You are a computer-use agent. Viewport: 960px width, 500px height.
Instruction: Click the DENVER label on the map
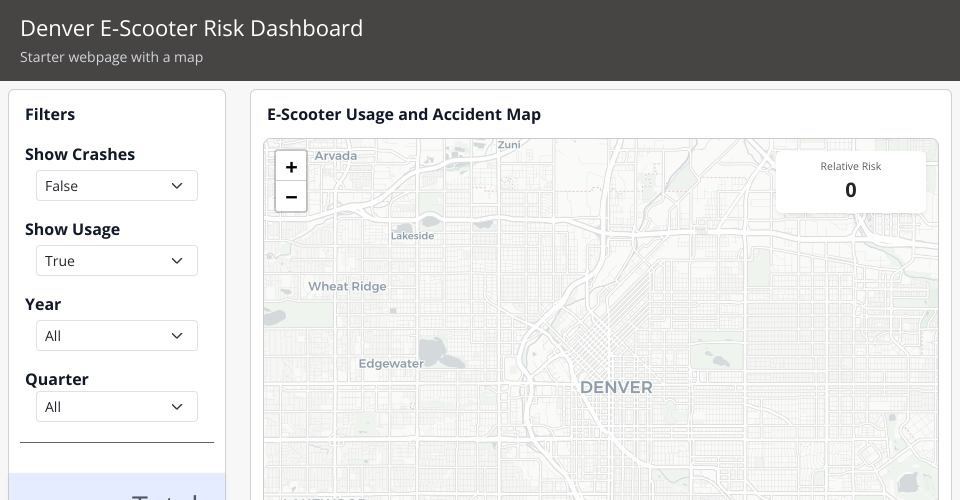pyautogui.click(x=616, y=387)
